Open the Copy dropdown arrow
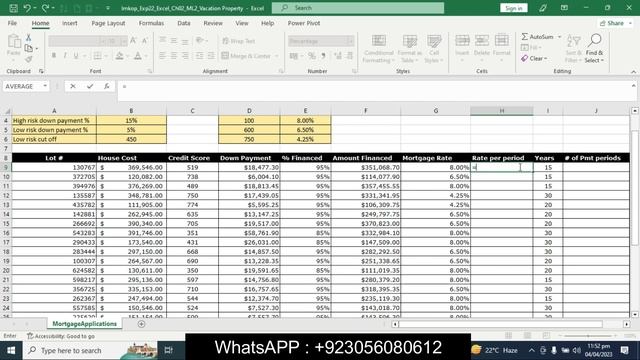This screenshot has width=640, height=360. click(37, 49)
